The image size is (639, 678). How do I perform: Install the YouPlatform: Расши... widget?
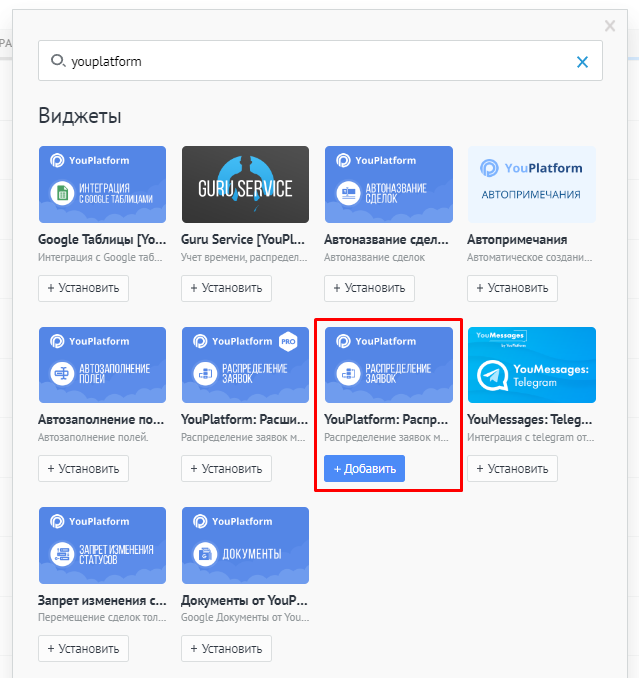point(227,469)
